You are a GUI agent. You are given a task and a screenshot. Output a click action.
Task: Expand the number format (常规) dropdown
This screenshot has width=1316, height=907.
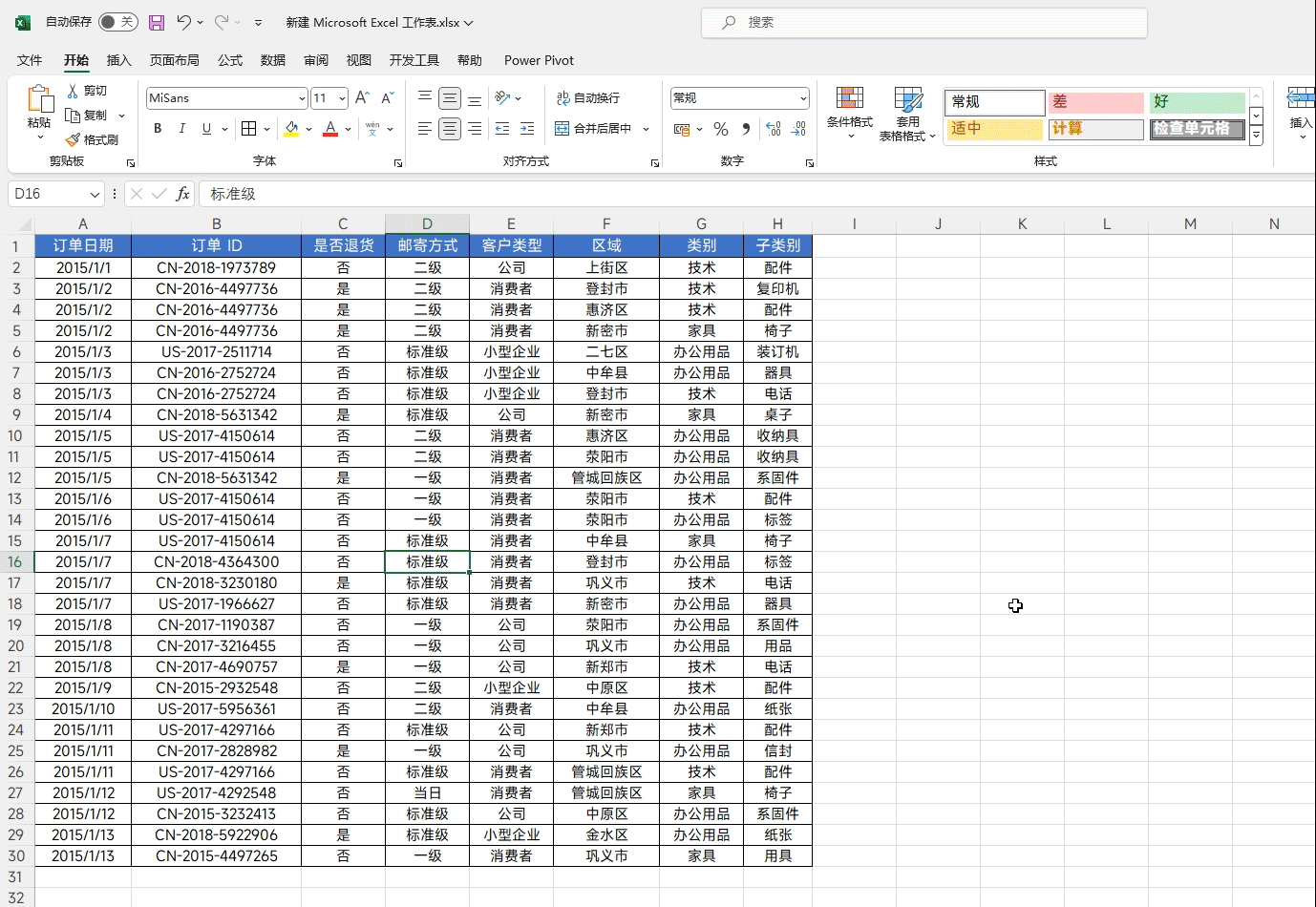tap(802, 98)
